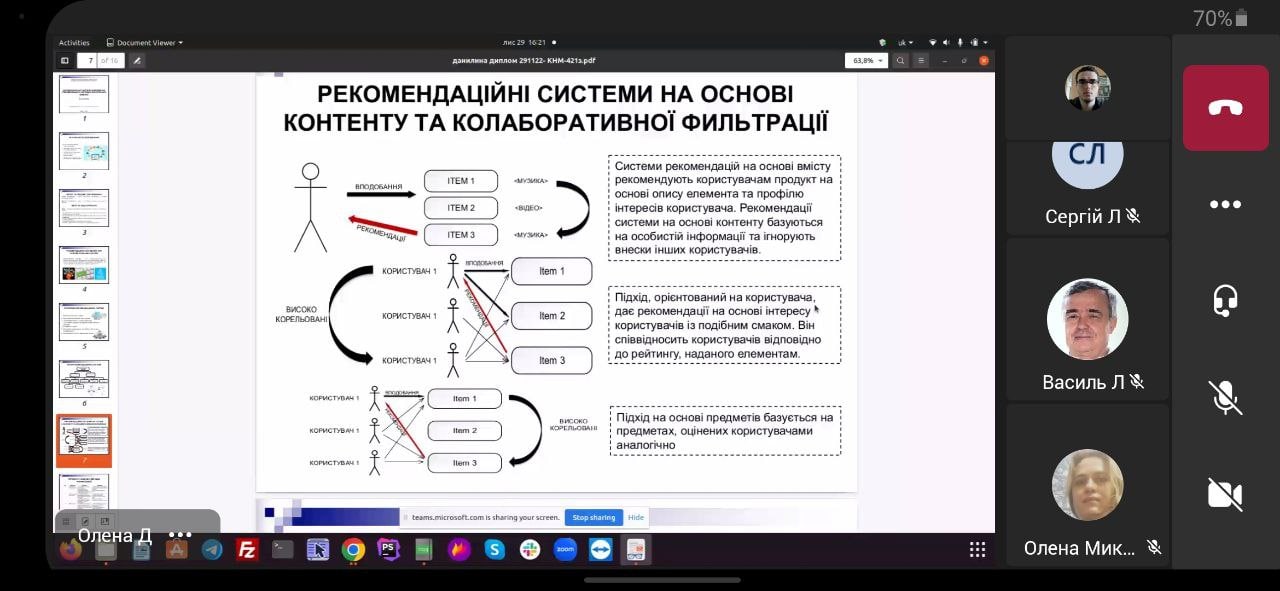Switch audio output via headset icon
The image size is (1280, 591).
point(1225,300)
